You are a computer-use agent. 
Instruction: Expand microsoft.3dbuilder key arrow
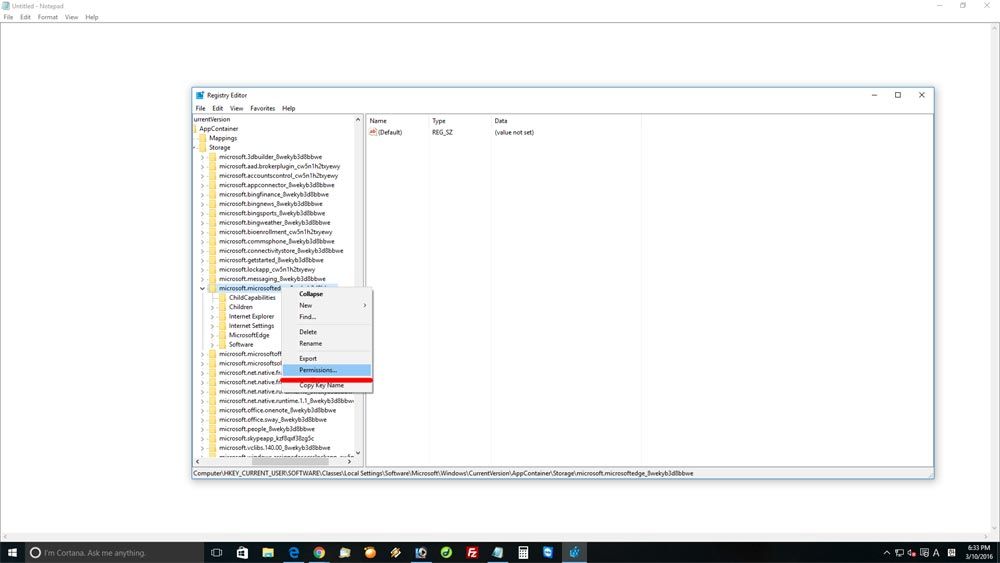(203, 157)
